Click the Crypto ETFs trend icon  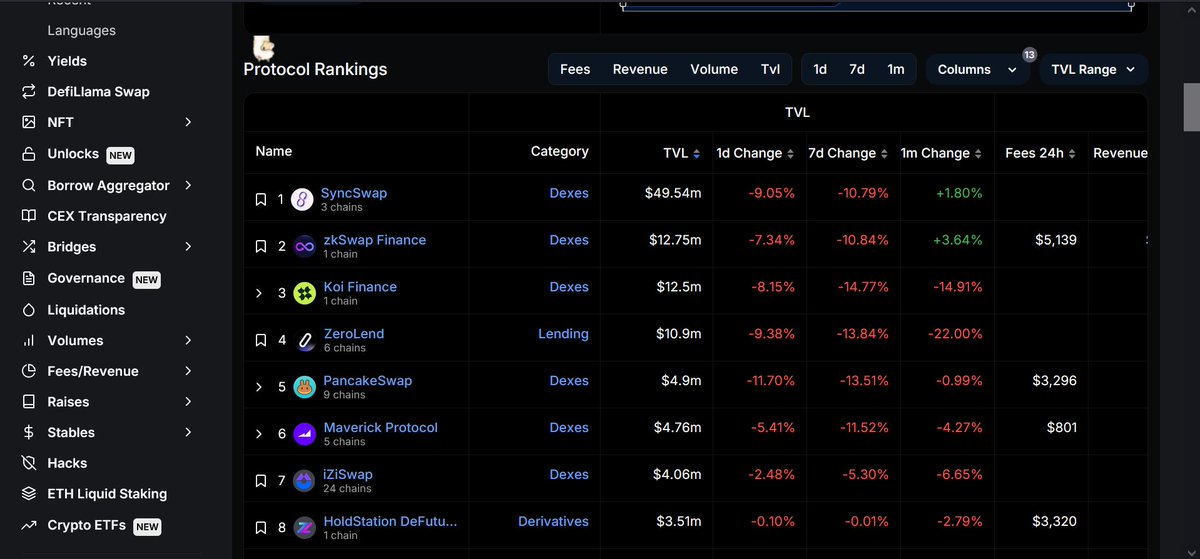(29, 526)
